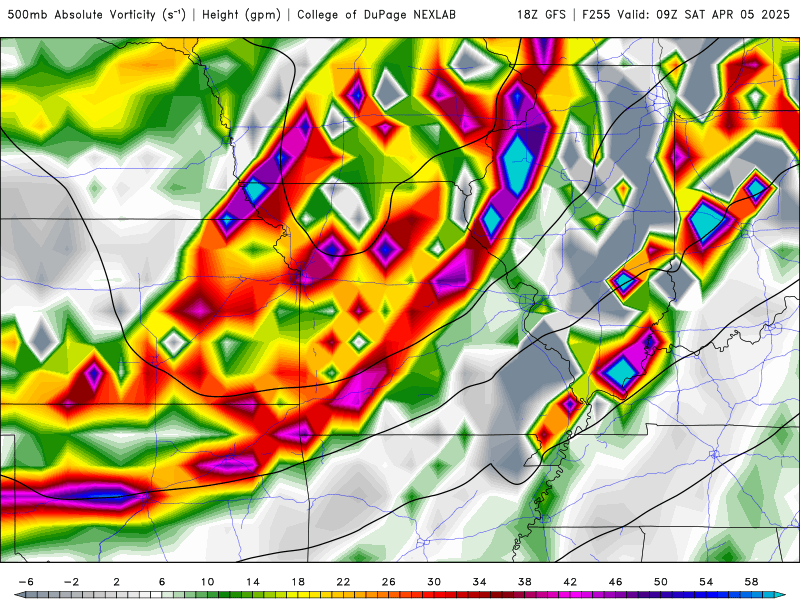Image resolution: width=800 pixels, height=600 pixels.
Task: Click the "College of DuPage NEXLAB" header text
Action: 376,15
